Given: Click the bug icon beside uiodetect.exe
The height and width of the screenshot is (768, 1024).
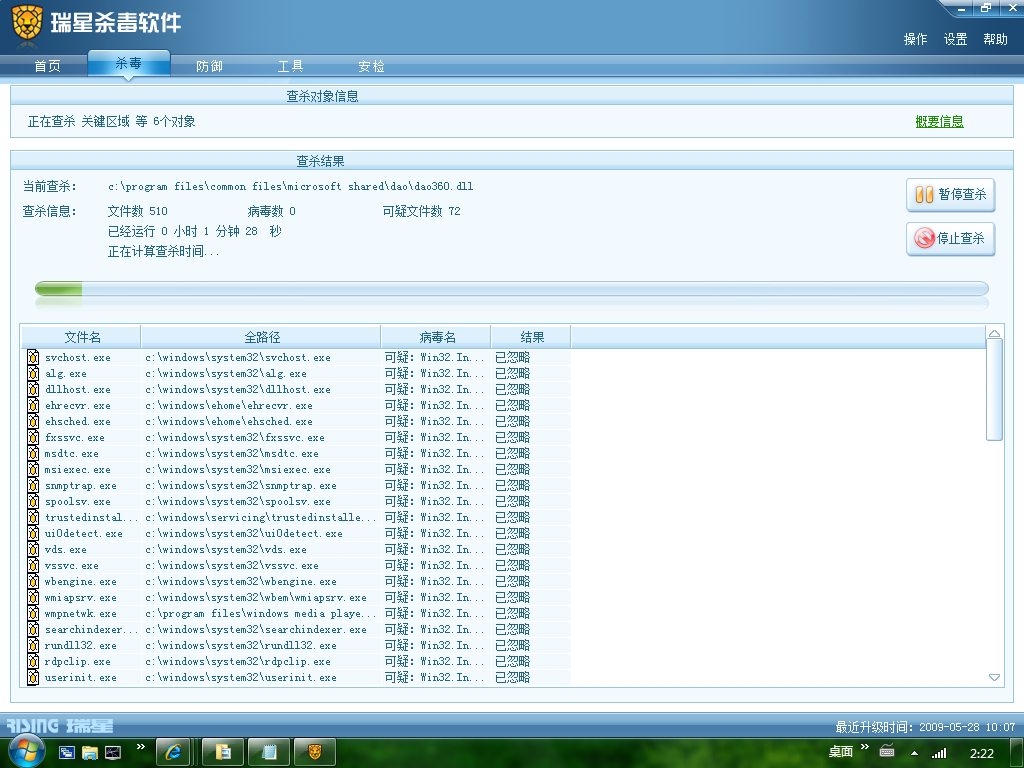Looking at the screenshot, I should coord(33,534).
